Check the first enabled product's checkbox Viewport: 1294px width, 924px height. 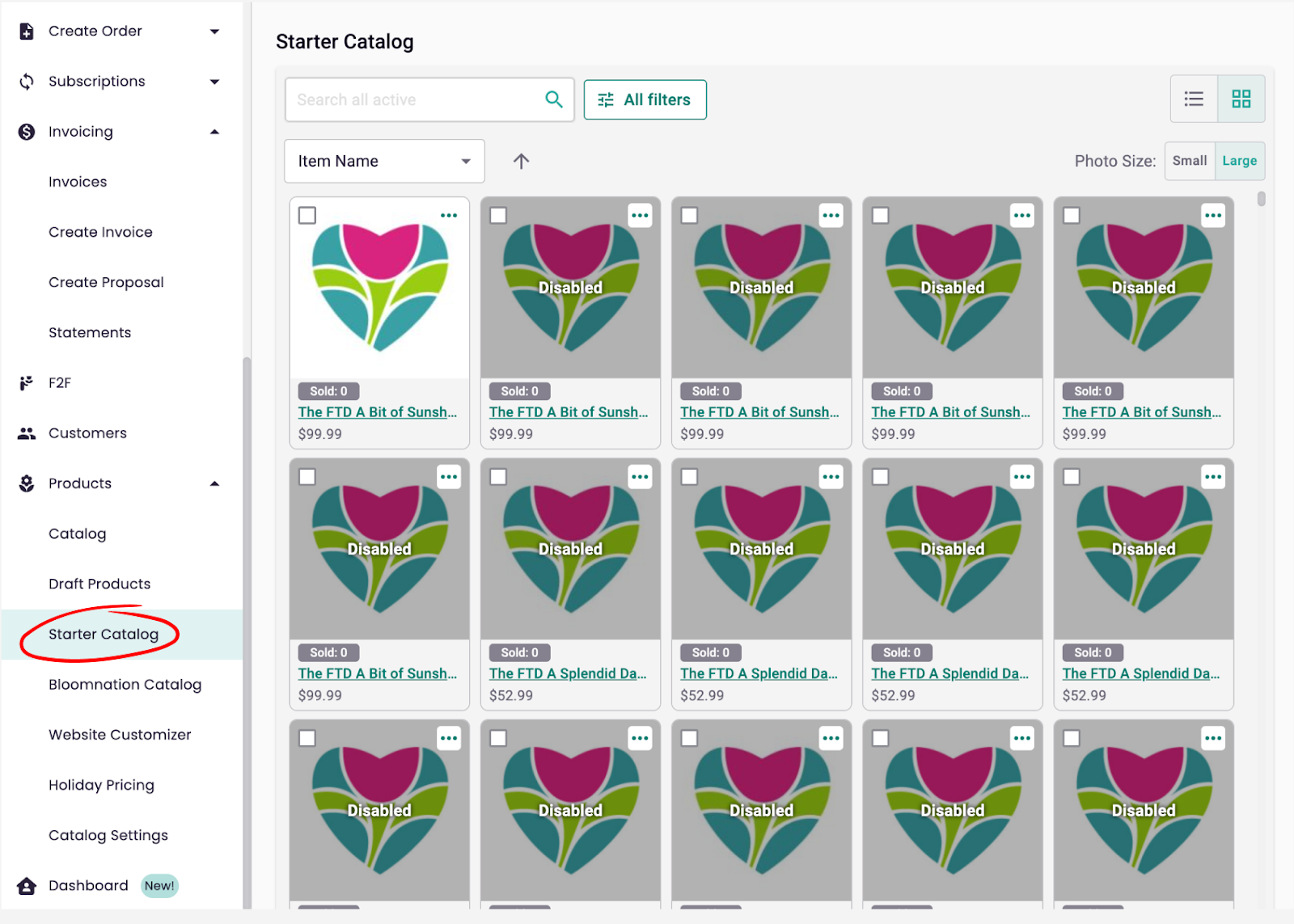(307, 215)
